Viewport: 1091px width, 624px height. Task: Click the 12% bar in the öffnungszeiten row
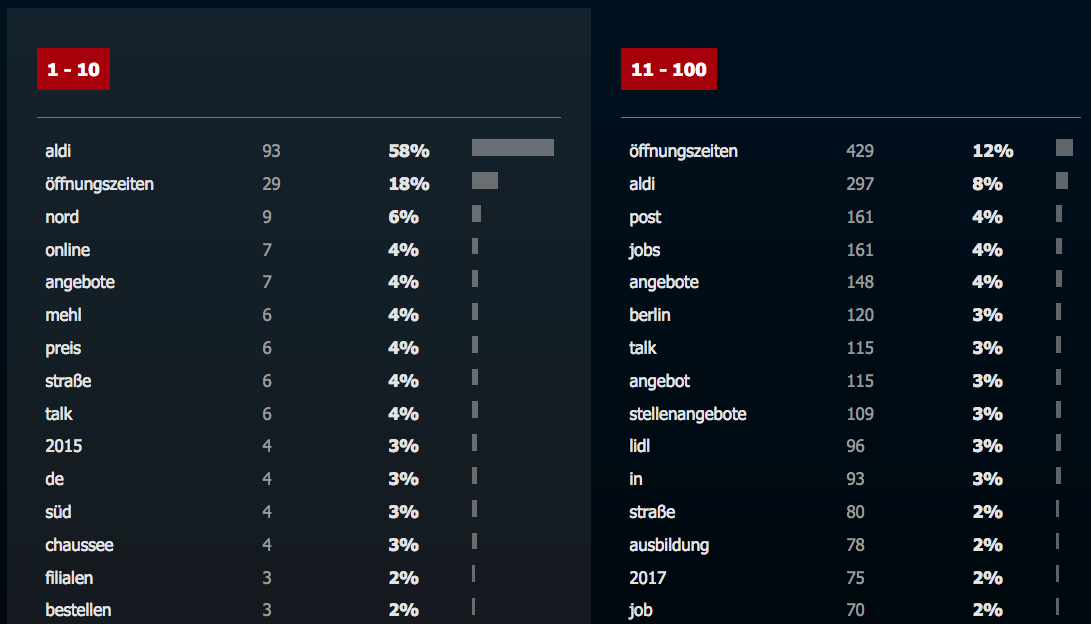[1064, 147]
